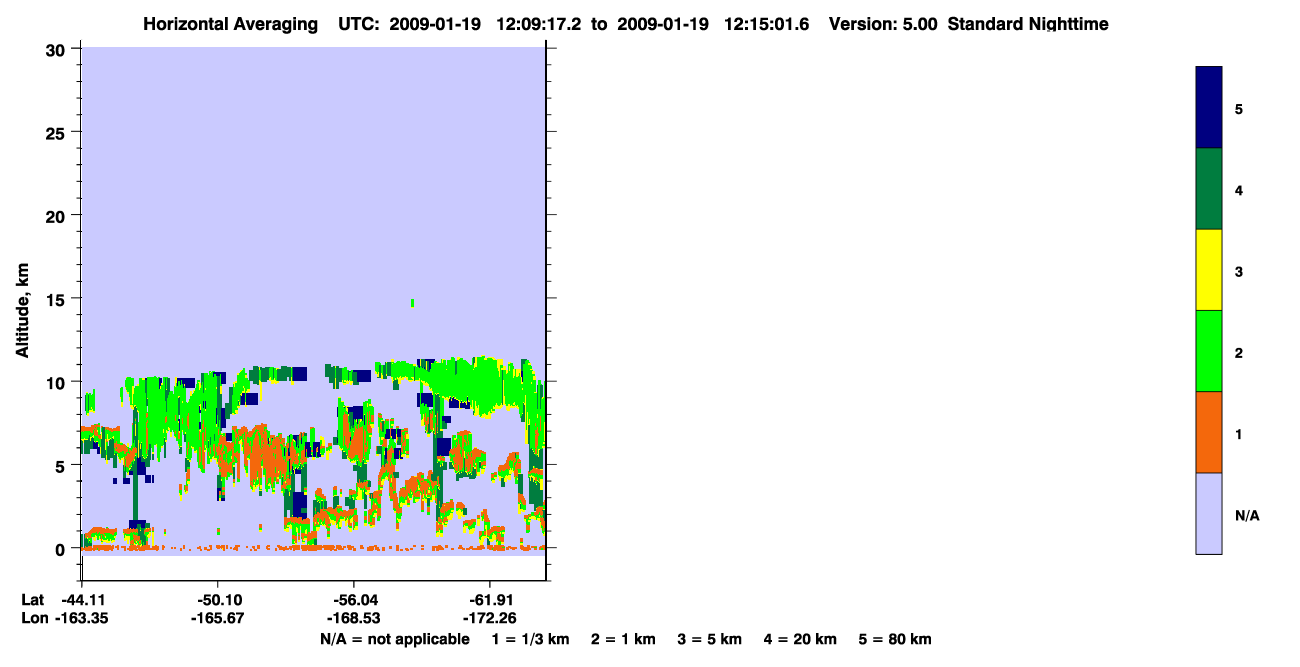Click legend text 'N/A = not applicable'
This screenshot has height=667, width=1300.
pos(394,640)
